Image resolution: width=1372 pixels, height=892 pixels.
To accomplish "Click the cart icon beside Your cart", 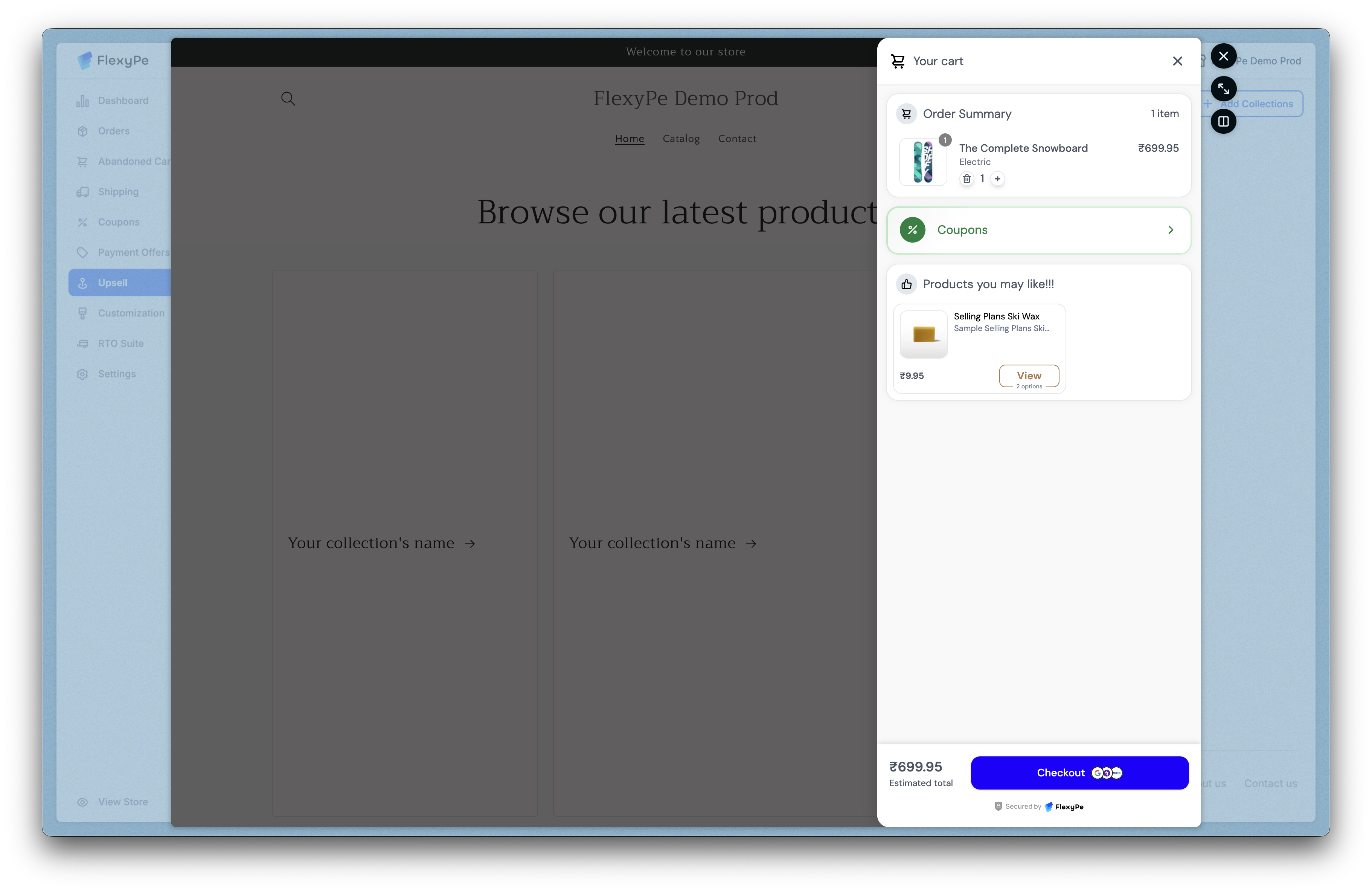I will pos(898,61).
